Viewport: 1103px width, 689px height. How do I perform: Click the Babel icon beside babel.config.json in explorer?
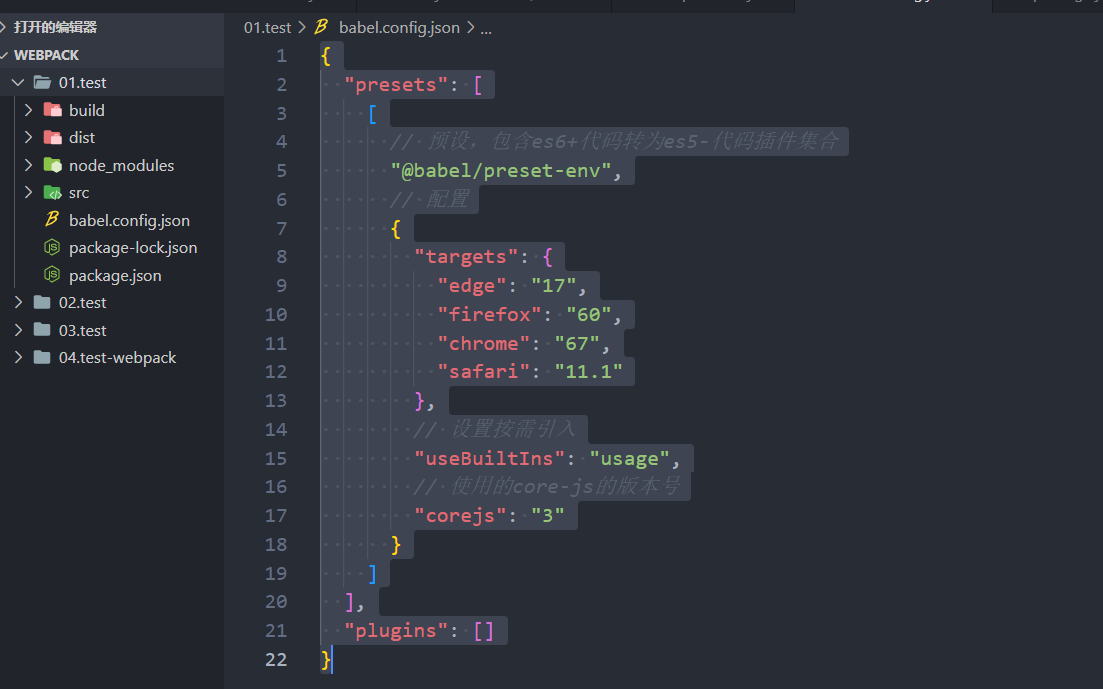[52, 220]
